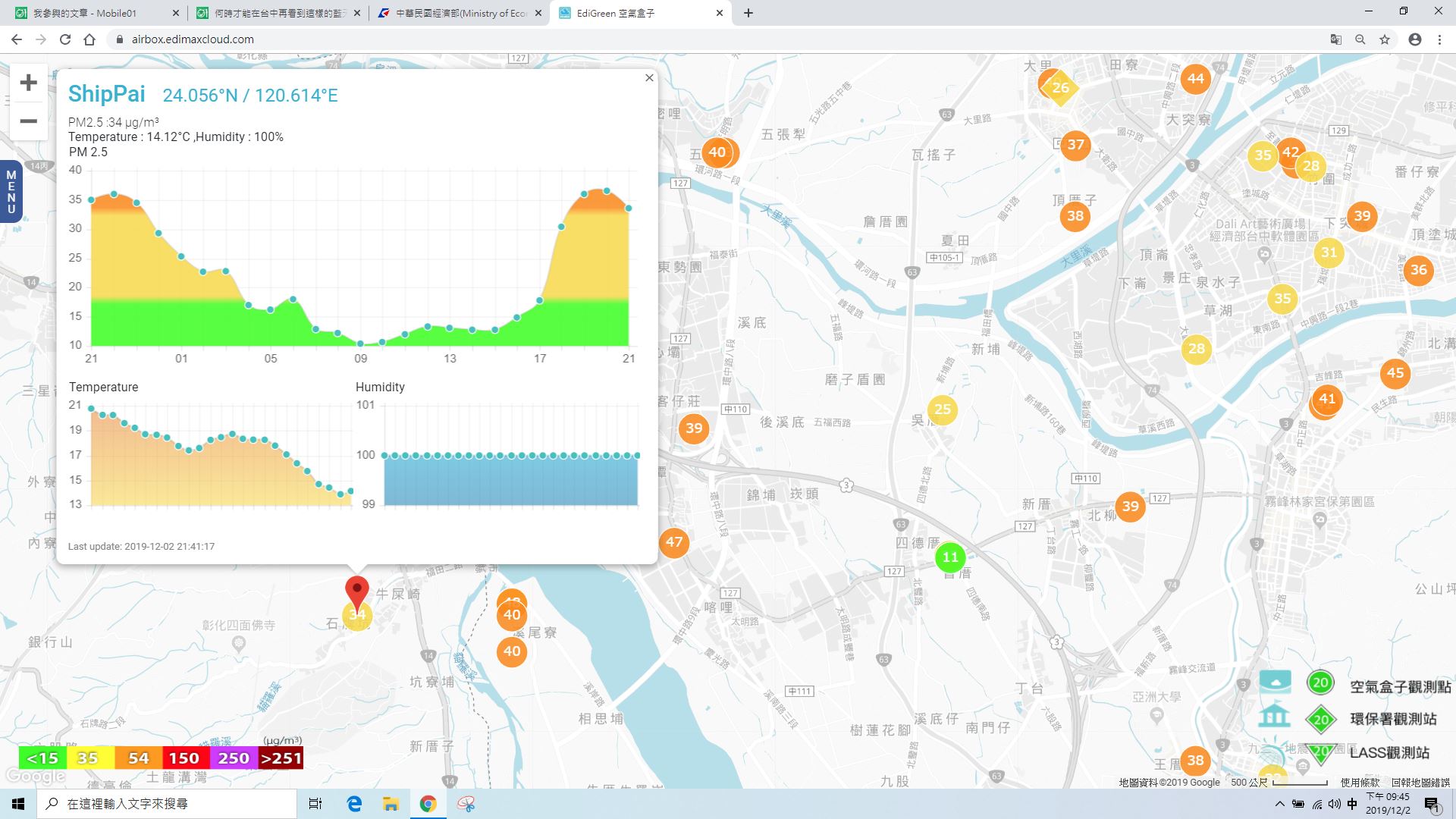Select the orange 41 air quality marker
Image resolution: width=1456 pixels, height=819 pixels.
(1326, 399)
